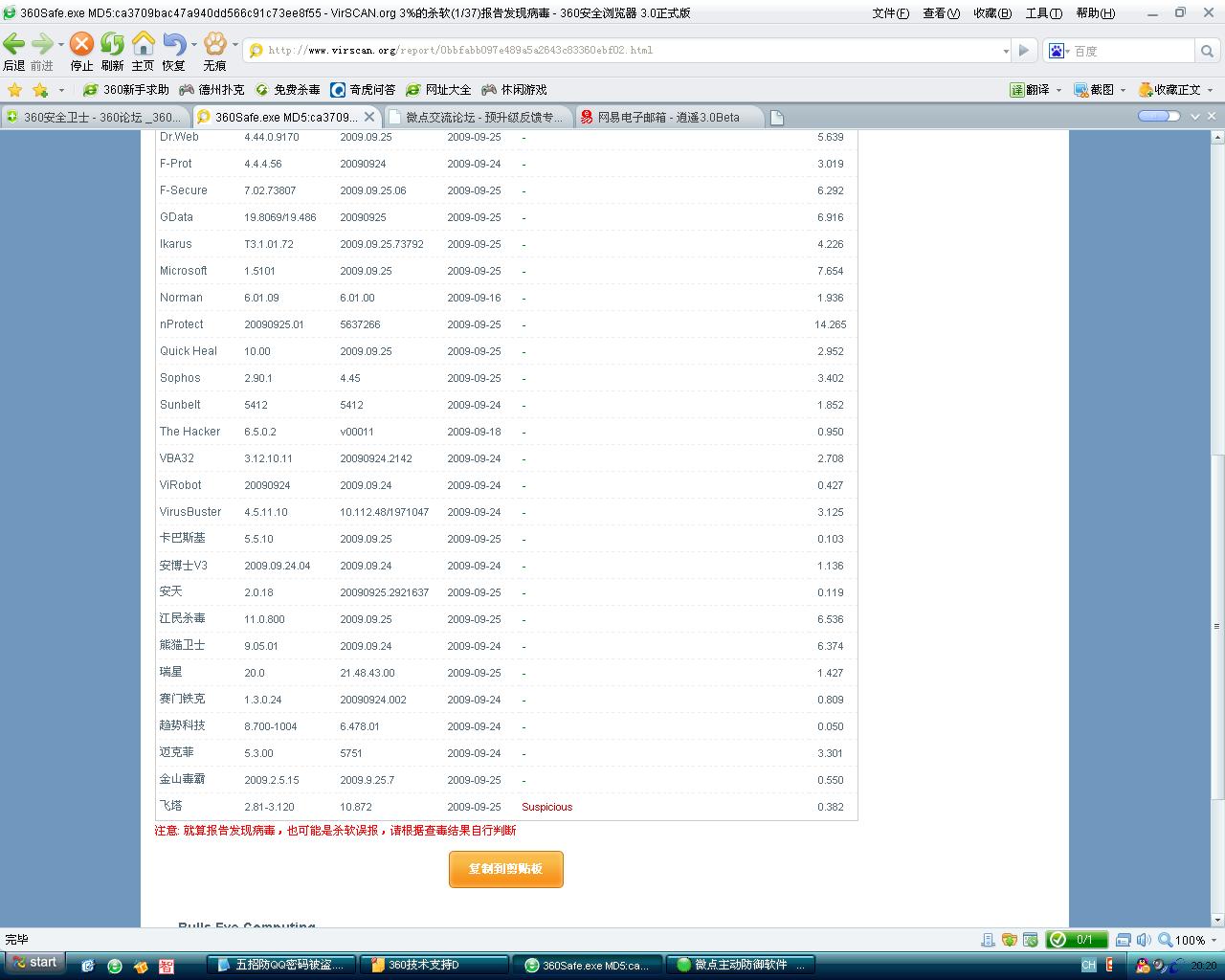Open the address bar URL dropdown

click(x=1006, y=51)
